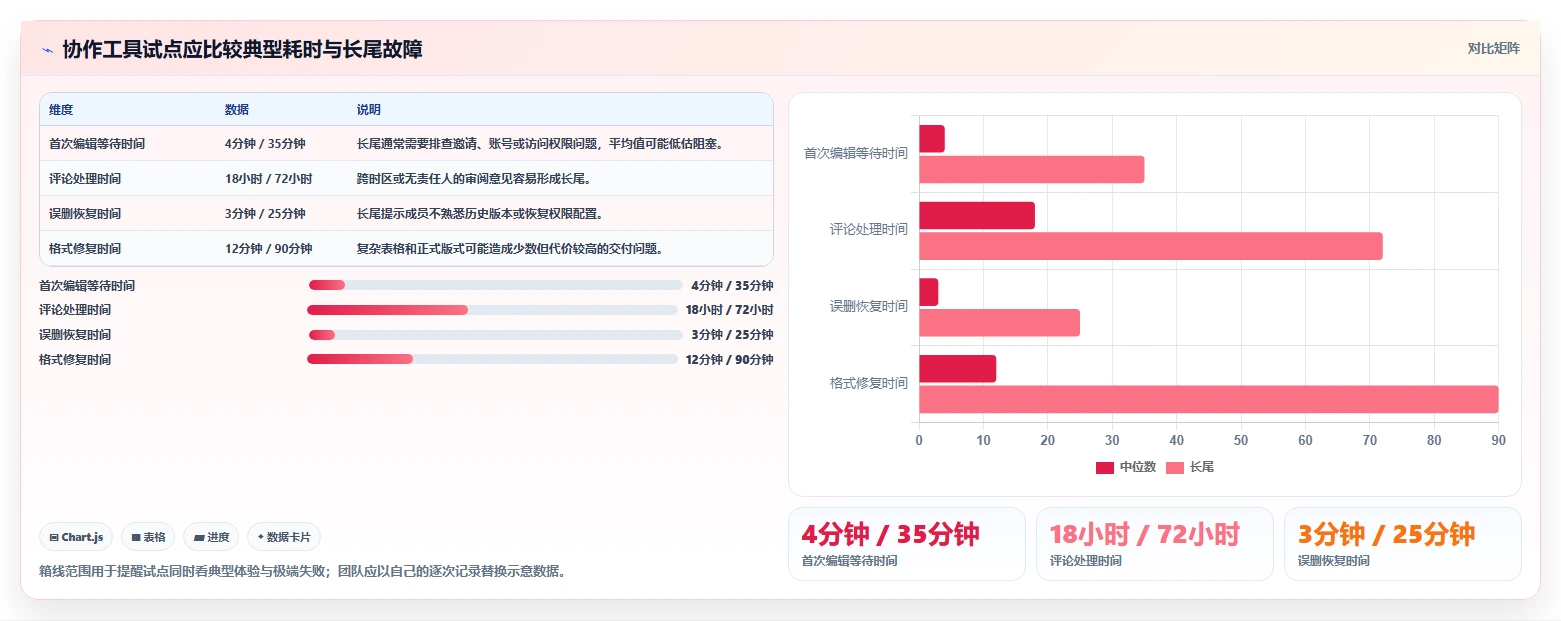Click the 0 tick on chart x-axis
Viewport: 1561px width, 621px height.
tap(919, 440)
